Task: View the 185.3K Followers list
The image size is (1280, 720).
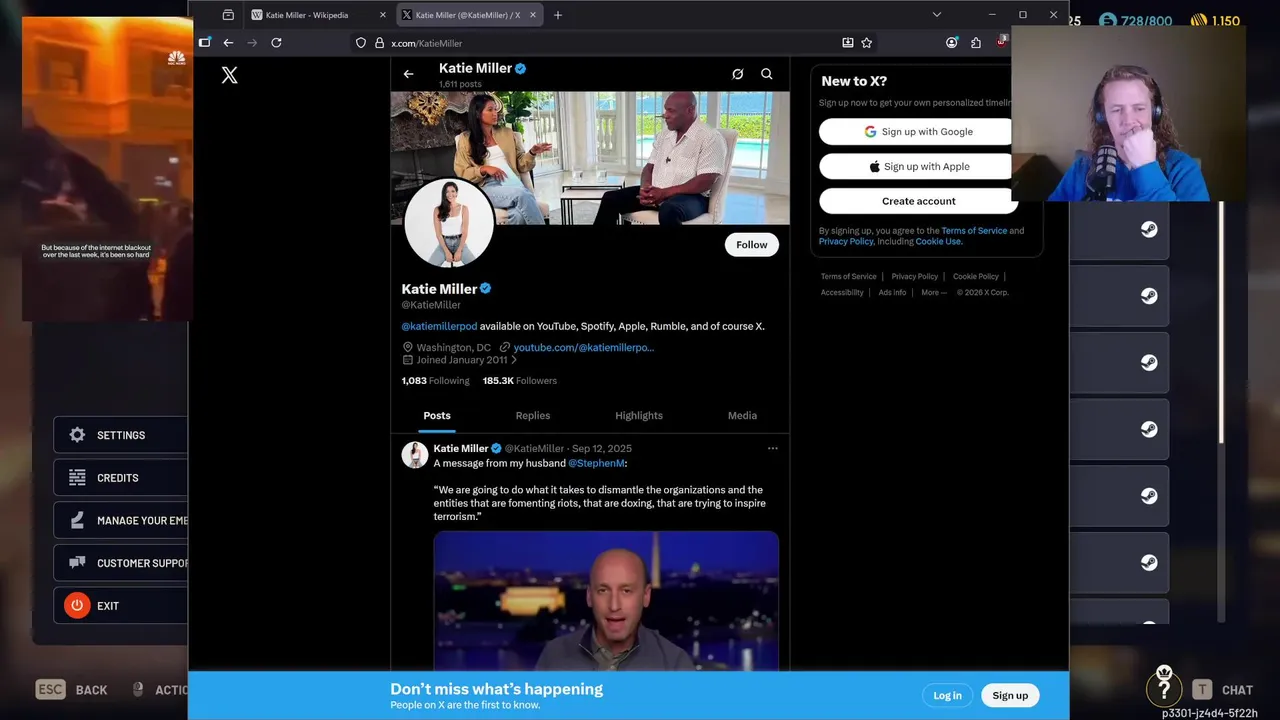Action: [520, 381]
